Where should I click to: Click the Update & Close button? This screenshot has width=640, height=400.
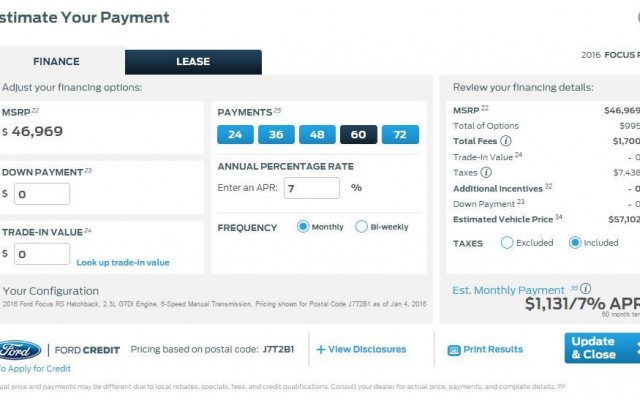(x=602, y=348)
